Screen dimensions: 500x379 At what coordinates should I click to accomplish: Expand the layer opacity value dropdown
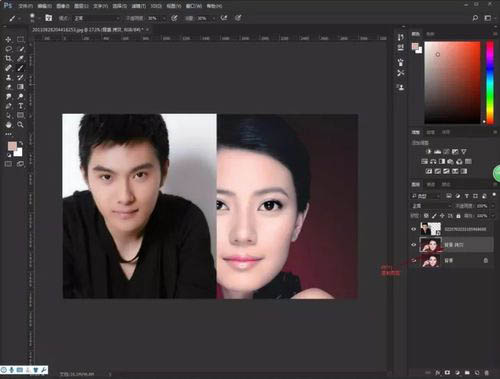pos(493,206)
